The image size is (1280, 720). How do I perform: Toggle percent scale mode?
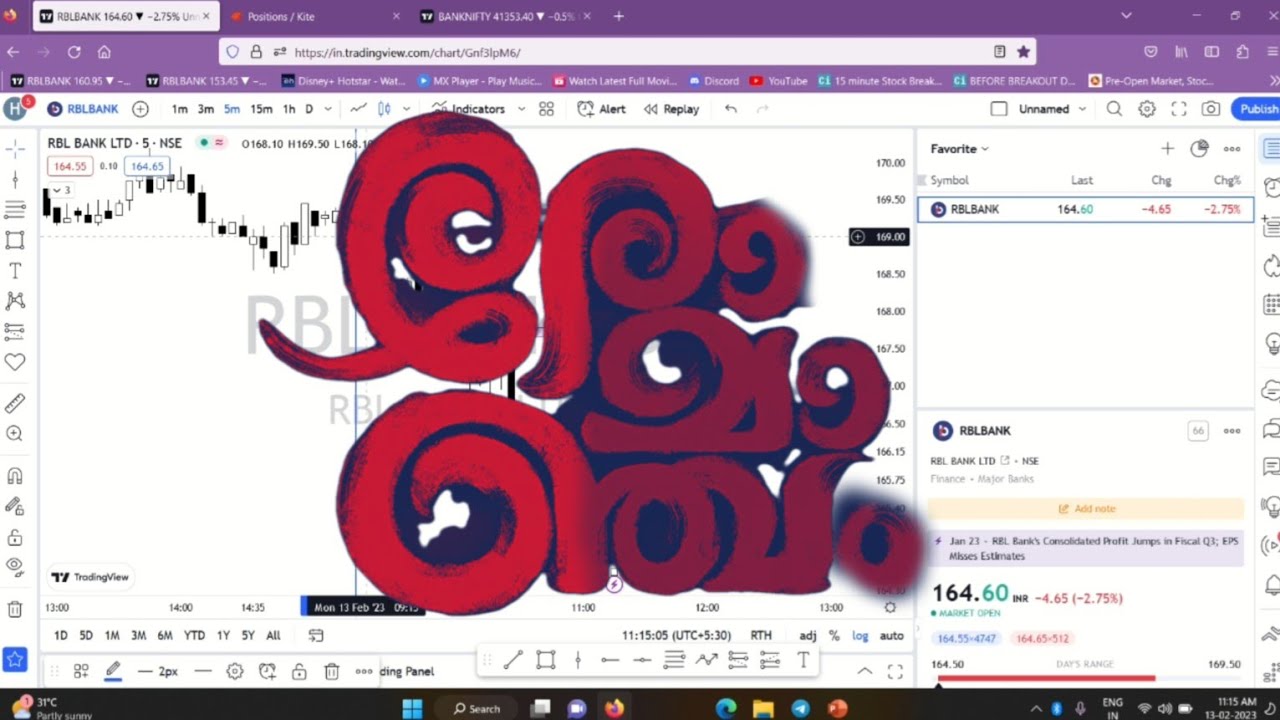pos(834,635)
